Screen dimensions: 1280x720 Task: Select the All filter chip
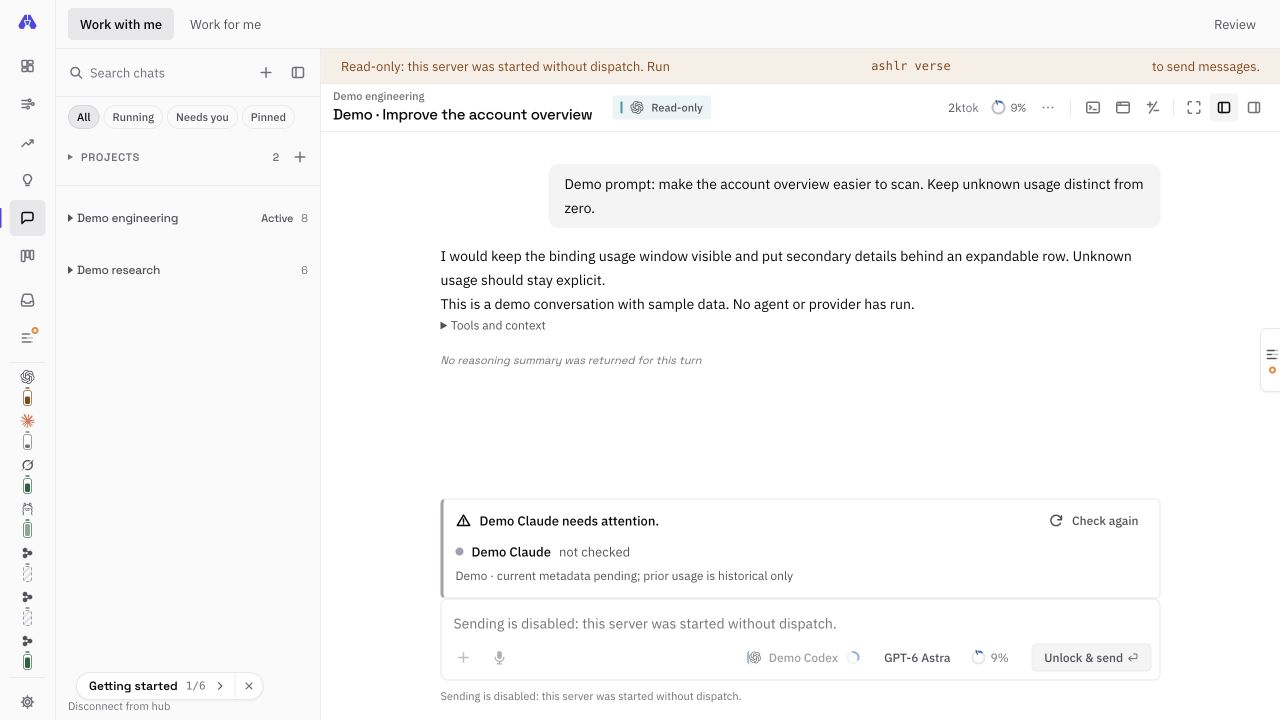(84, 117)
